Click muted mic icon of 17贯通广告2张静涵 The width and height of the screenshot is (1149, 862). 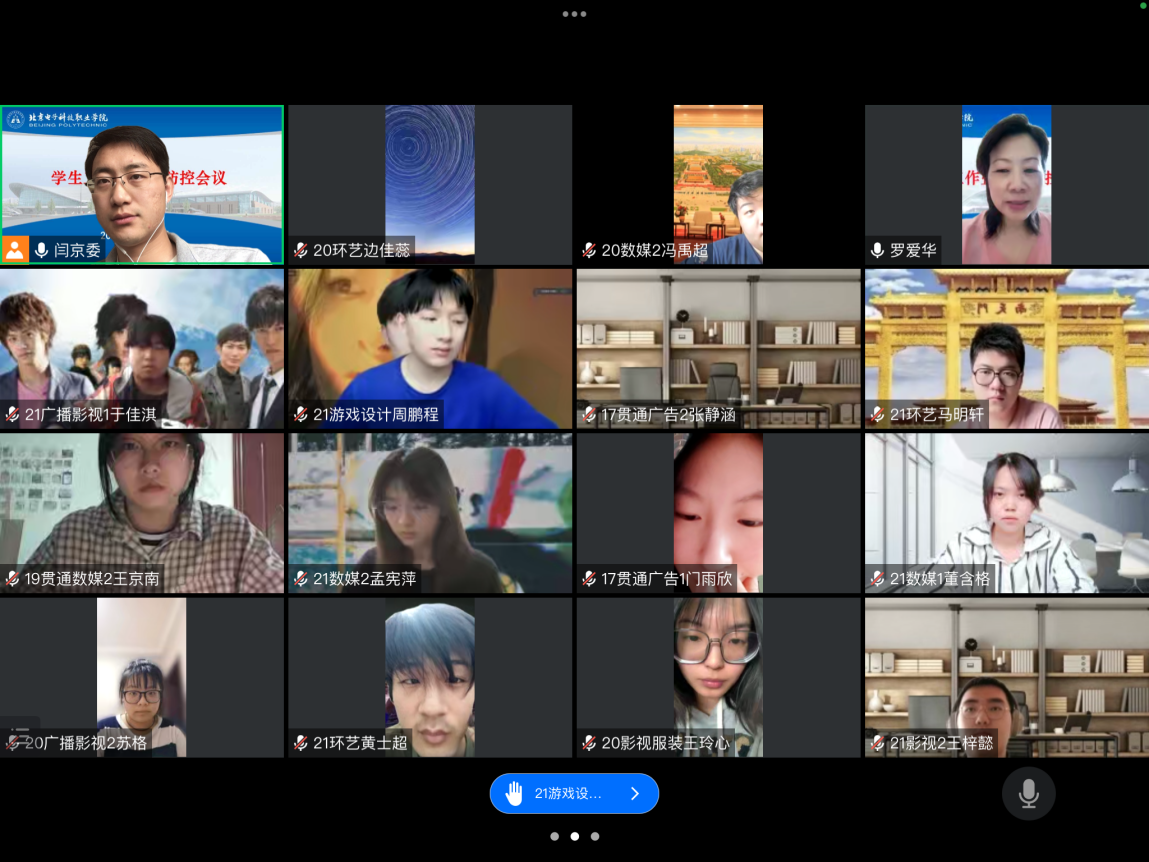[589, 414]
